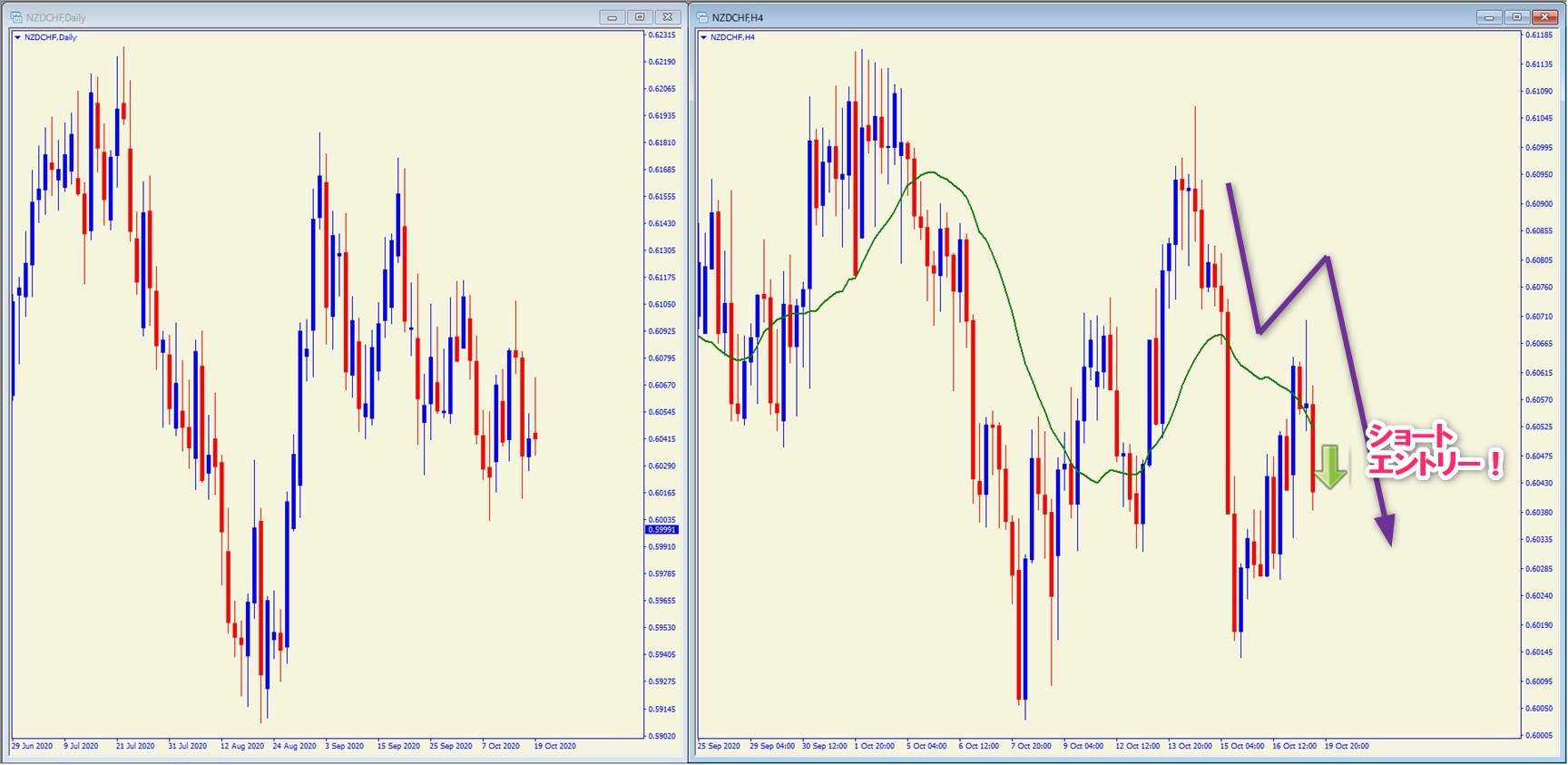Select 0.60335 on the H4 price scale

pyautogui.click(x=1539, y=539)
